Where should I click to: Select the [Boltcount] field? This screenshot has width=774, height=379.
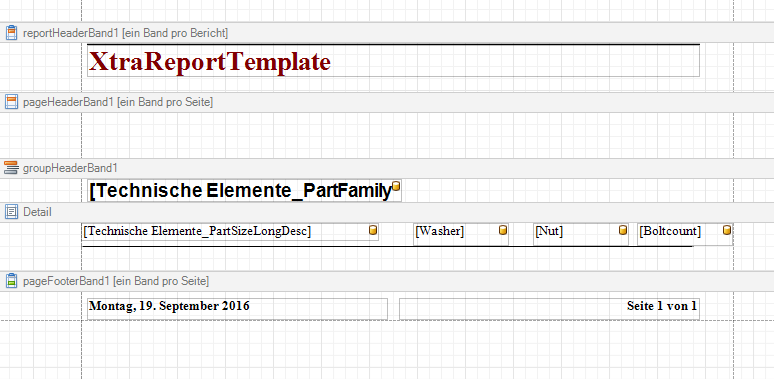[x=685, y=234]
